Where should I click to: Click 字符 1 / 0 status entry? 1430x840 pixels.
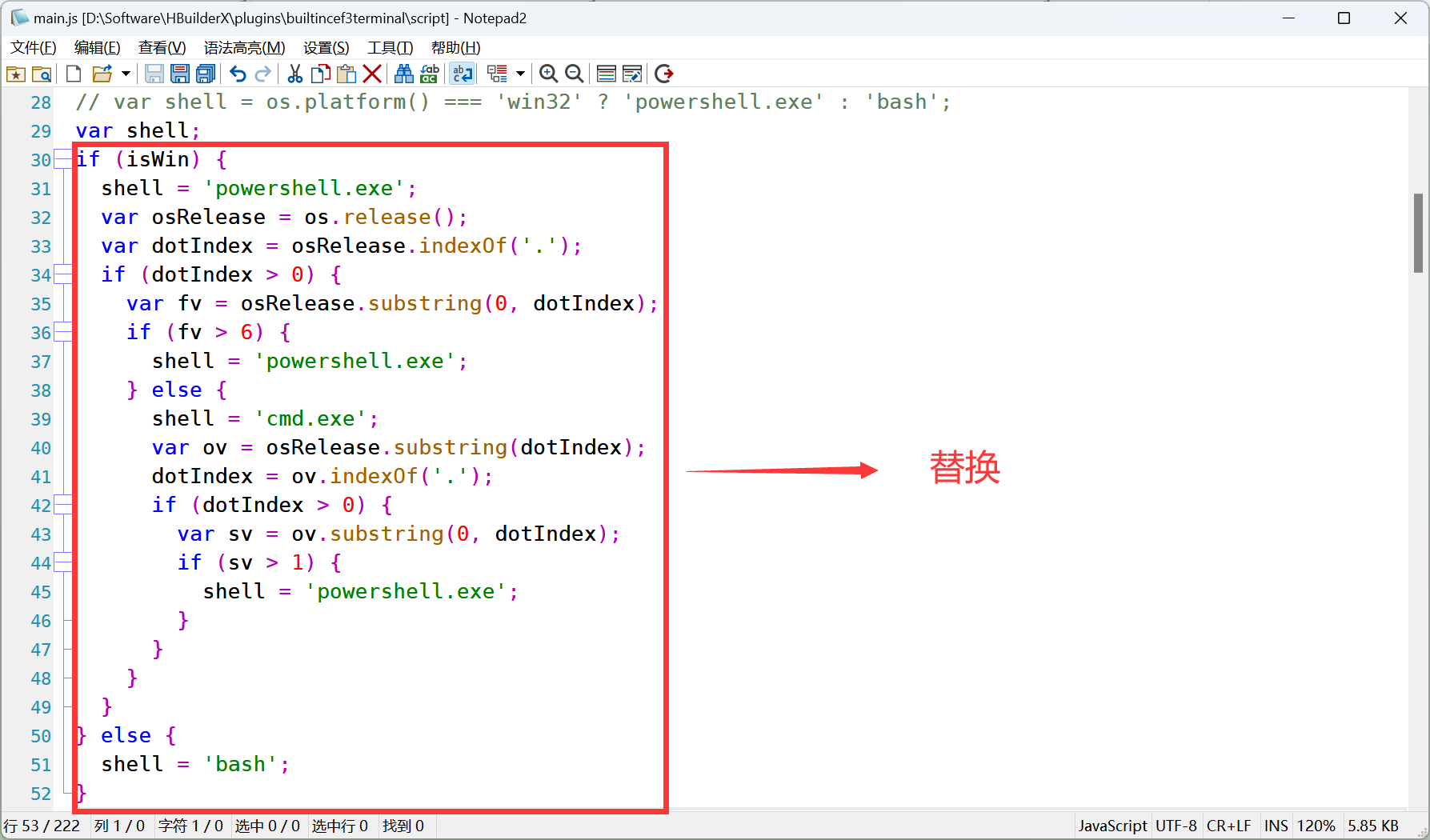(190, 826)
